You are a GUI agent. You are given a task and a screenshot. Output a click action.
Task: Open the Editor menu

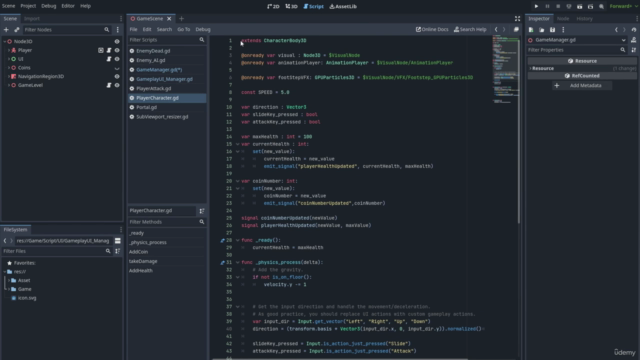click(68, 6)
